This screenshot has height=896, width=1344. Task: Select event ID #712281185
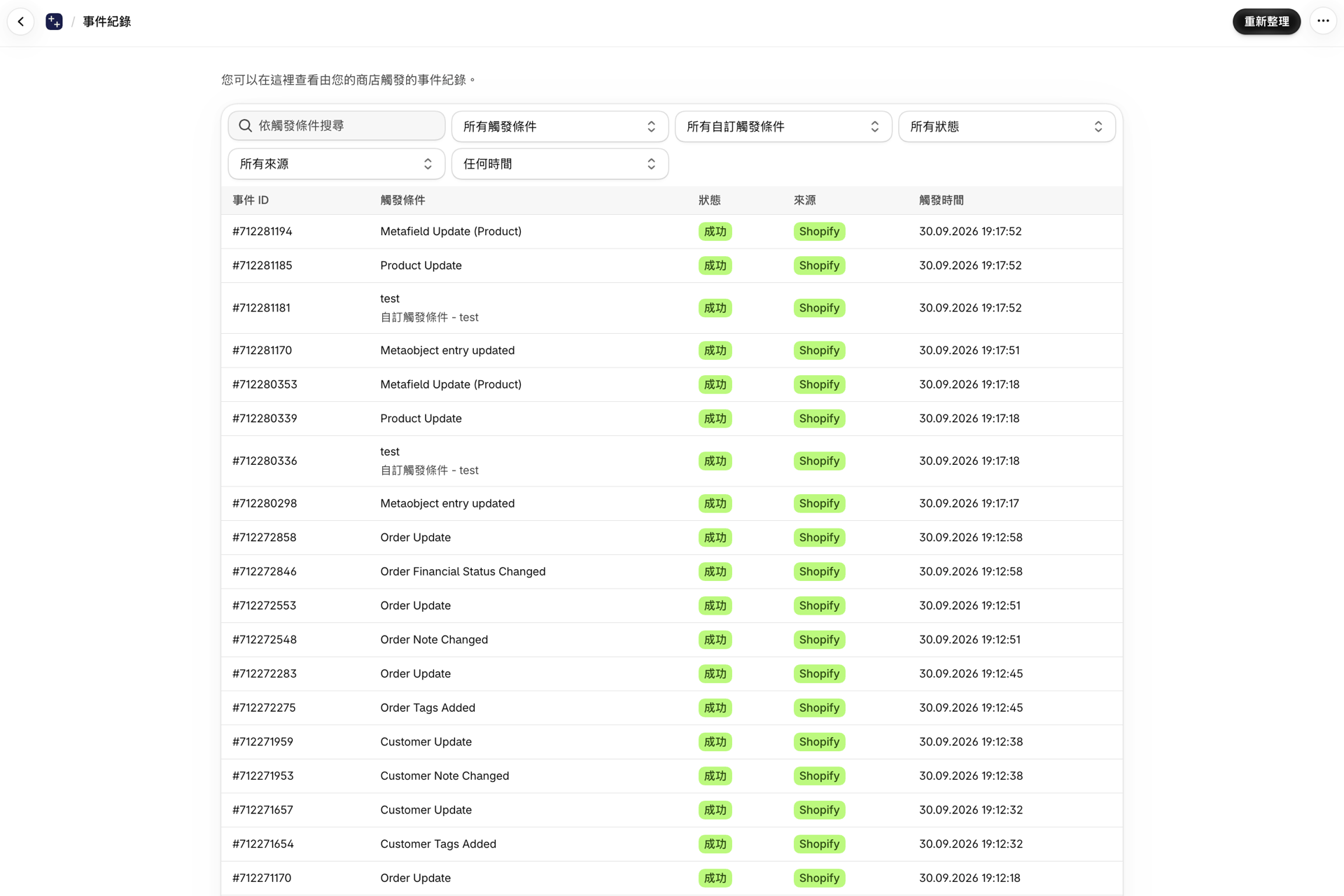(x=262, y=265)
